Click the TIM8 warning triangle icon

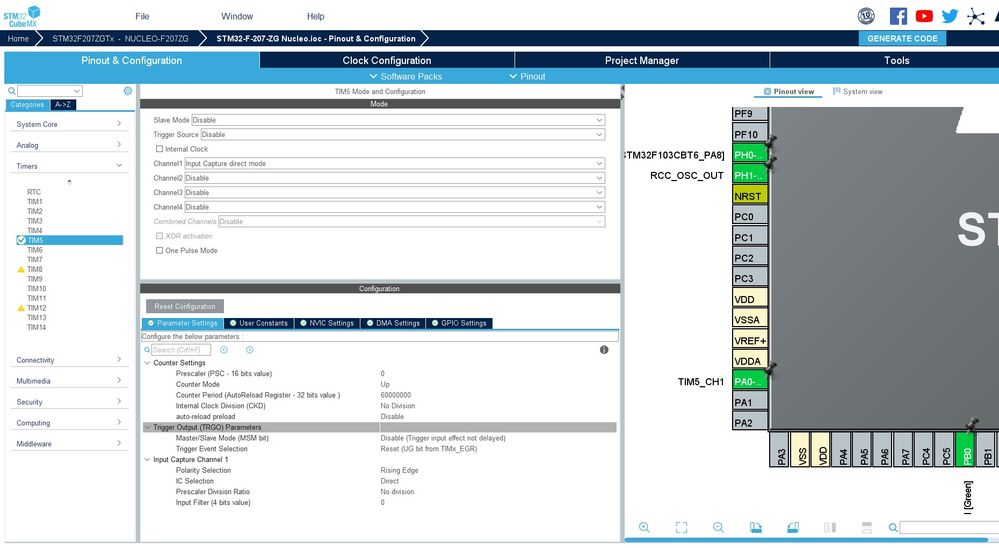click(x=21, y=270)
